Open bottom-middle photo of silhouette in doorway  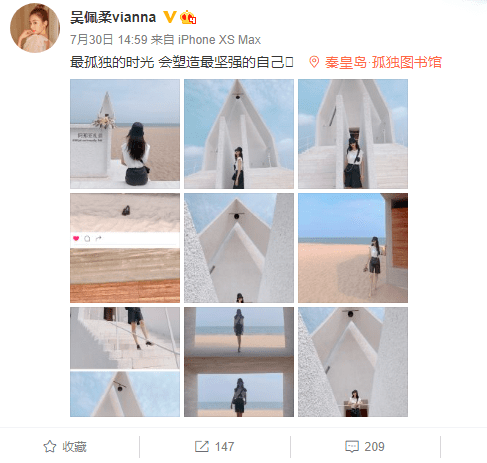239,362
